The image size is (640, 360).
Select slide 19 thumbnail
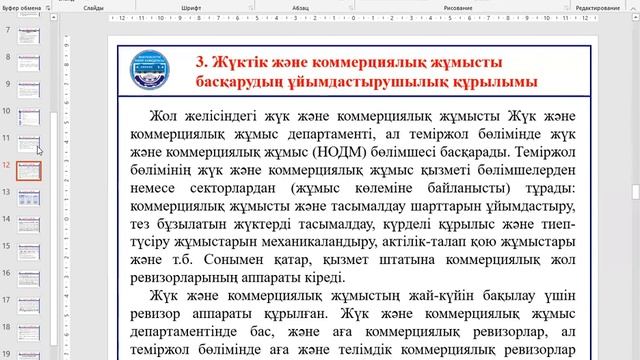[29, 356]
